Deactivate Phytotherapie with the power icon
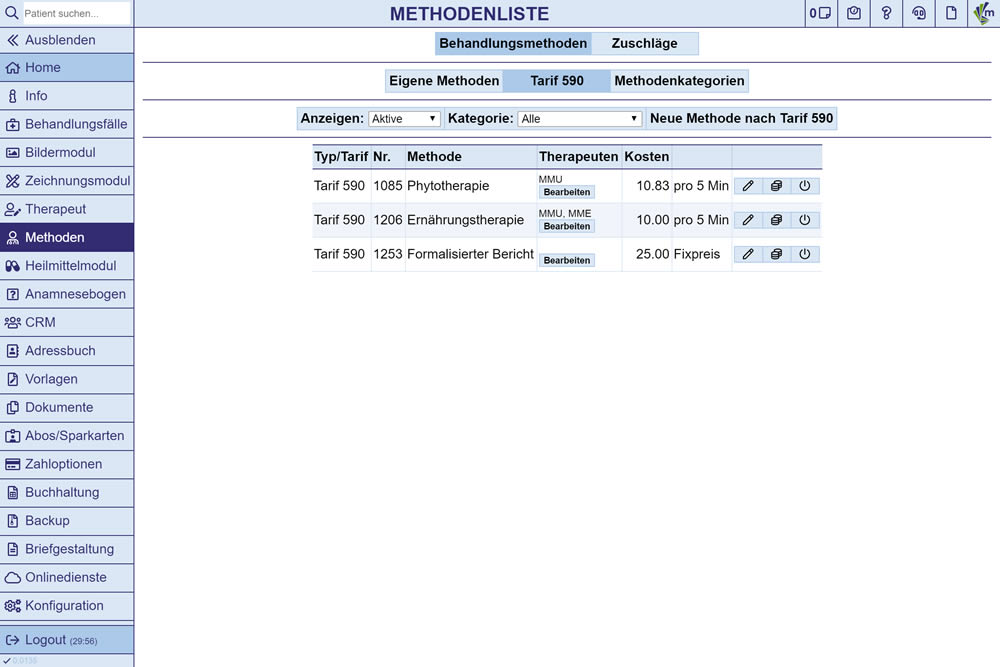Image resolution: width=1000 pixels, height=667 pixels. 805,186
